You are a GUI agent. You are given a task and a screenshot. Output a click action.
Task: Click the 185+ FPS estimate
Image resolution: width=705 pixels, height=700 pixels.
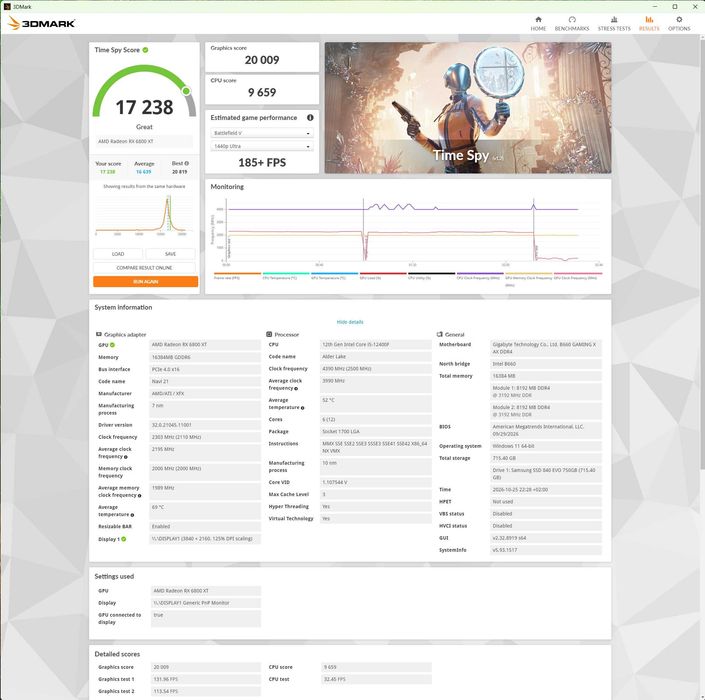[262, 162]
